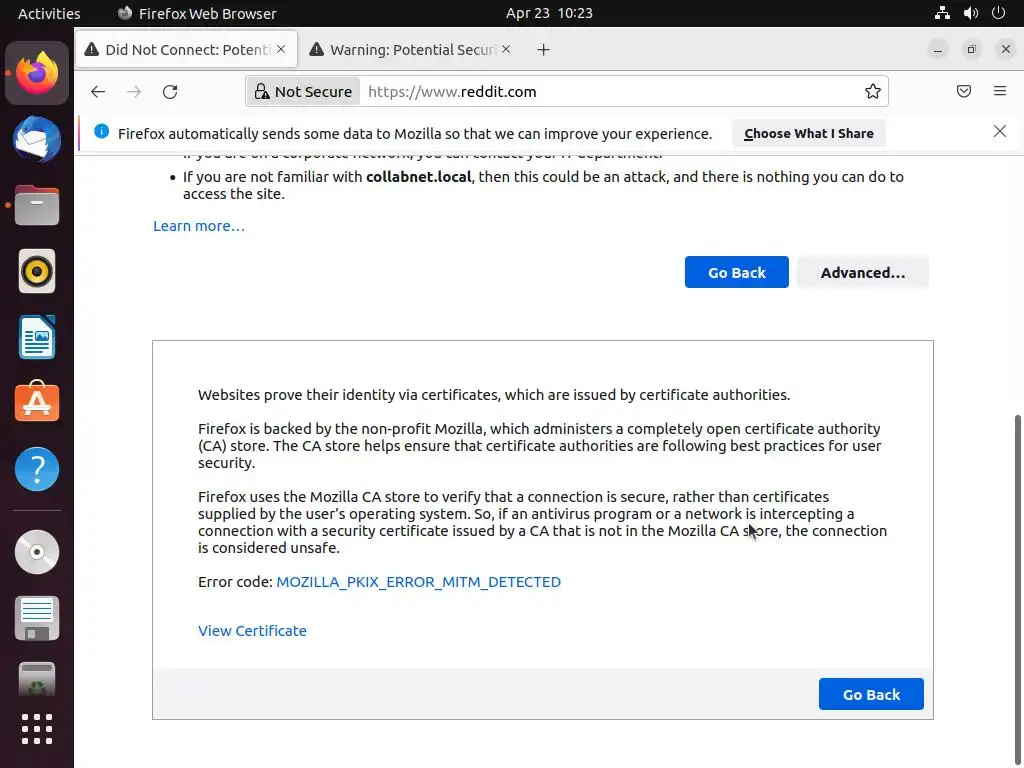Close the 'Did Not Connect' tab
Viewport: 1024px width, 768px height.
point(281,49)
